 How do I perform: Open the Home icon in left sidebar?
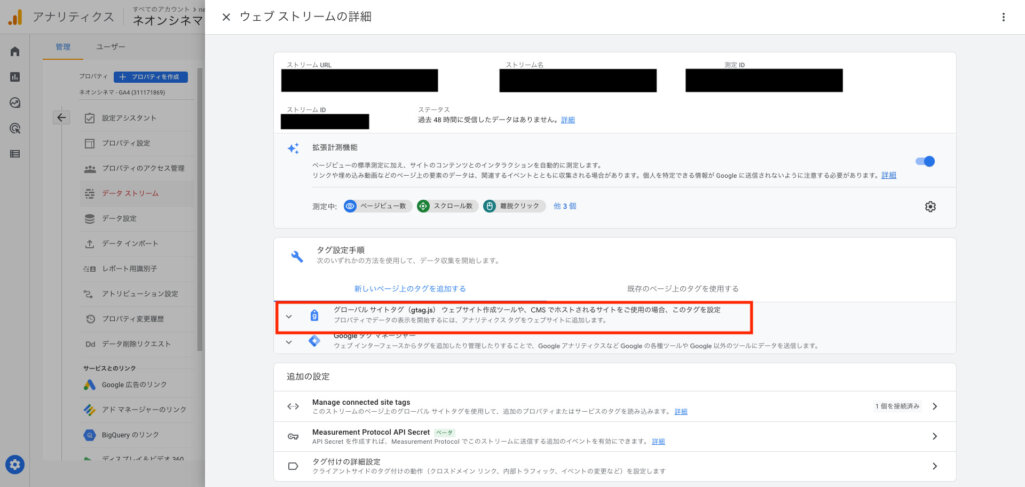click(14, 52)
